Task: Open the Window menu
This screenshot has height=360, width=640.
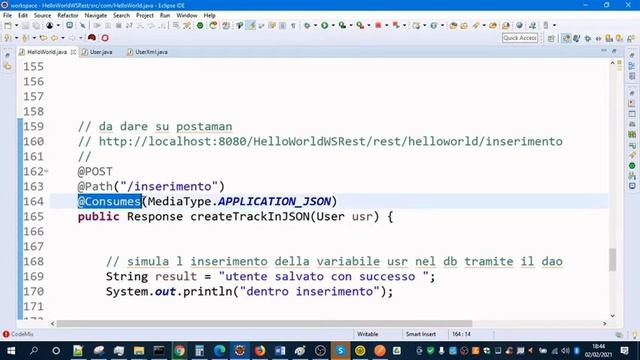Action: [187, 15]
